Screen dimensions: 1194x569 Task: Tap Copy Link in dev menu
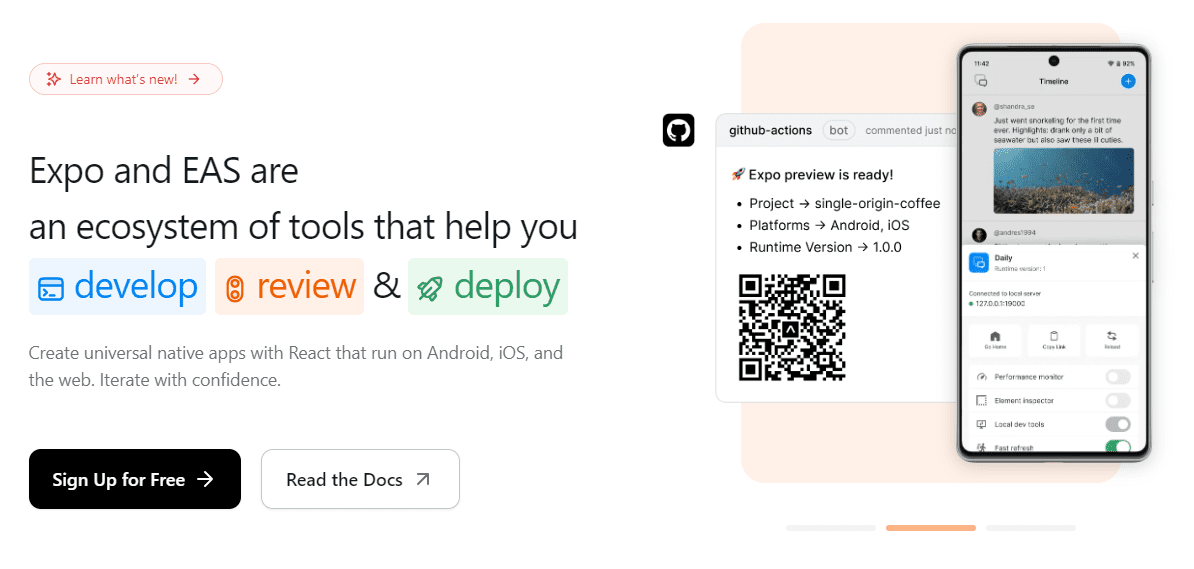(x=1054, y=340)
